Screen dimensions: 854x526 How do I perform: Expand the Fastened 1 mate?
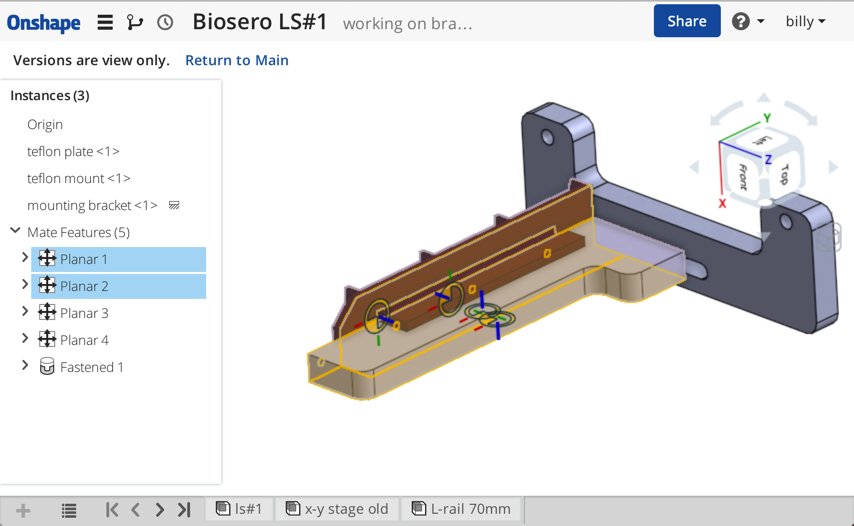25,365
